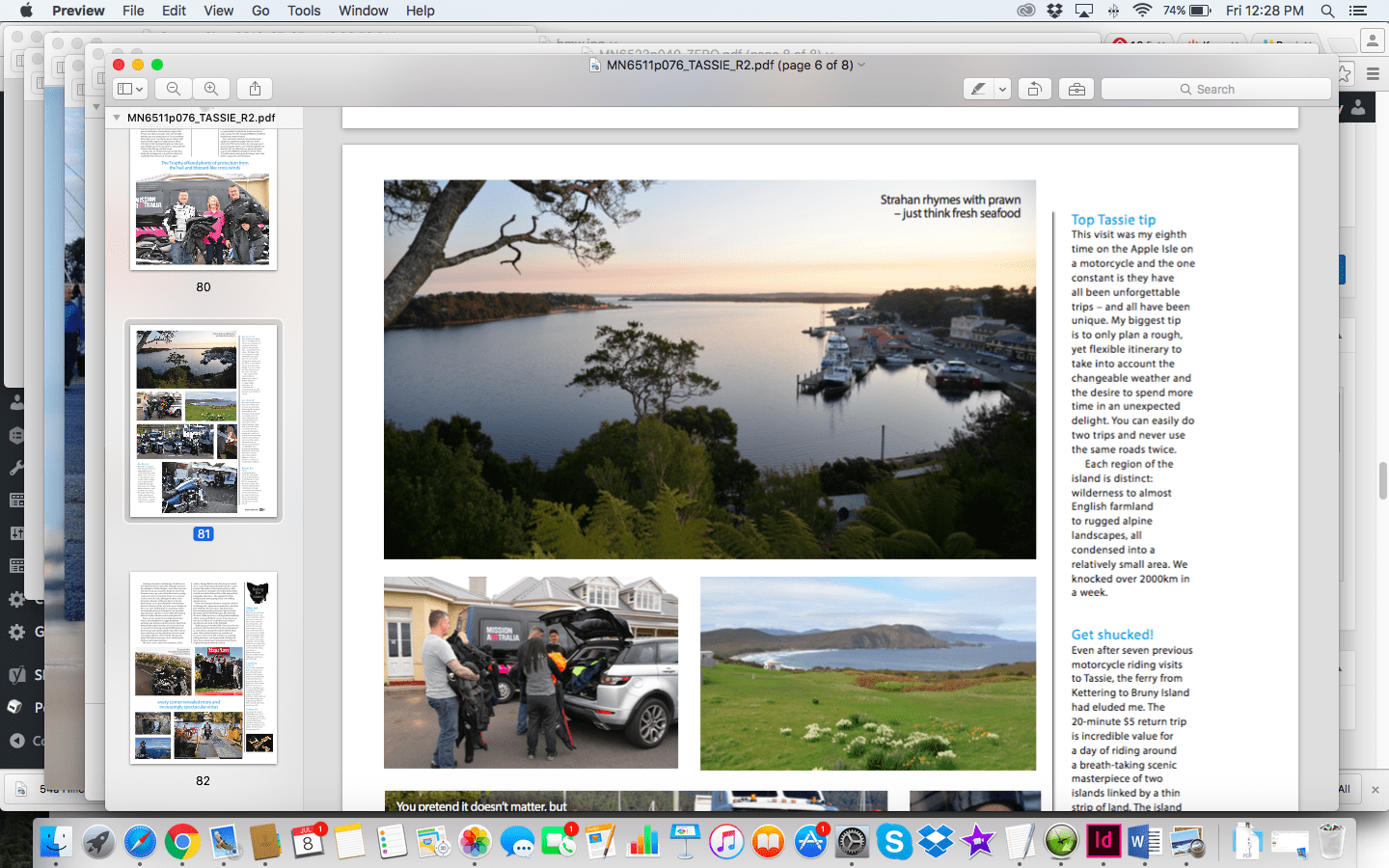The width and height of the screenshot is (1389, 868).
Task: Open the document title dropdown chevron
Action: (x=861, y=65)
